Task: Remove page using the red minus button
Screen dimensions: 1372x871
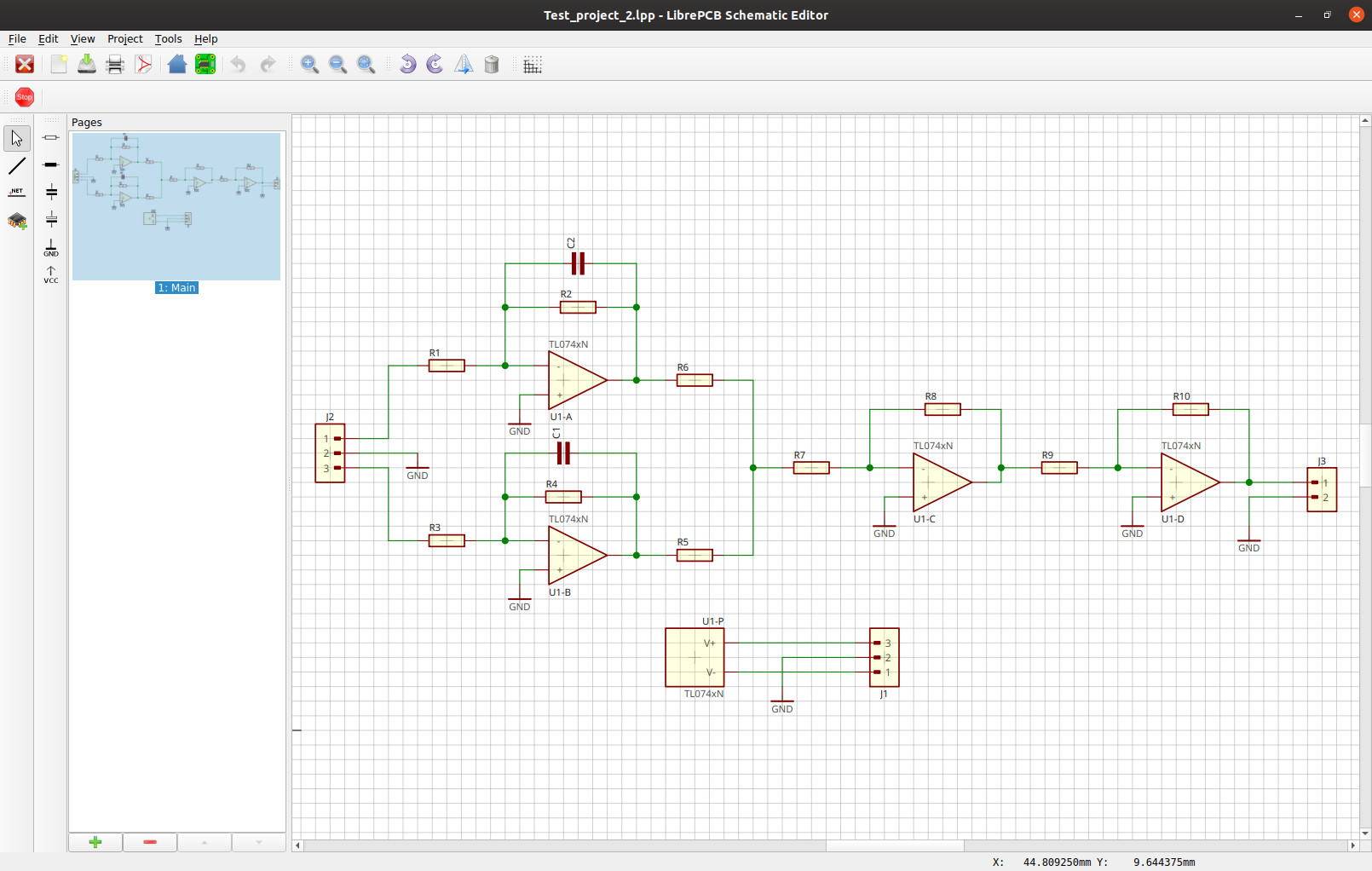Action: (150, 842)
